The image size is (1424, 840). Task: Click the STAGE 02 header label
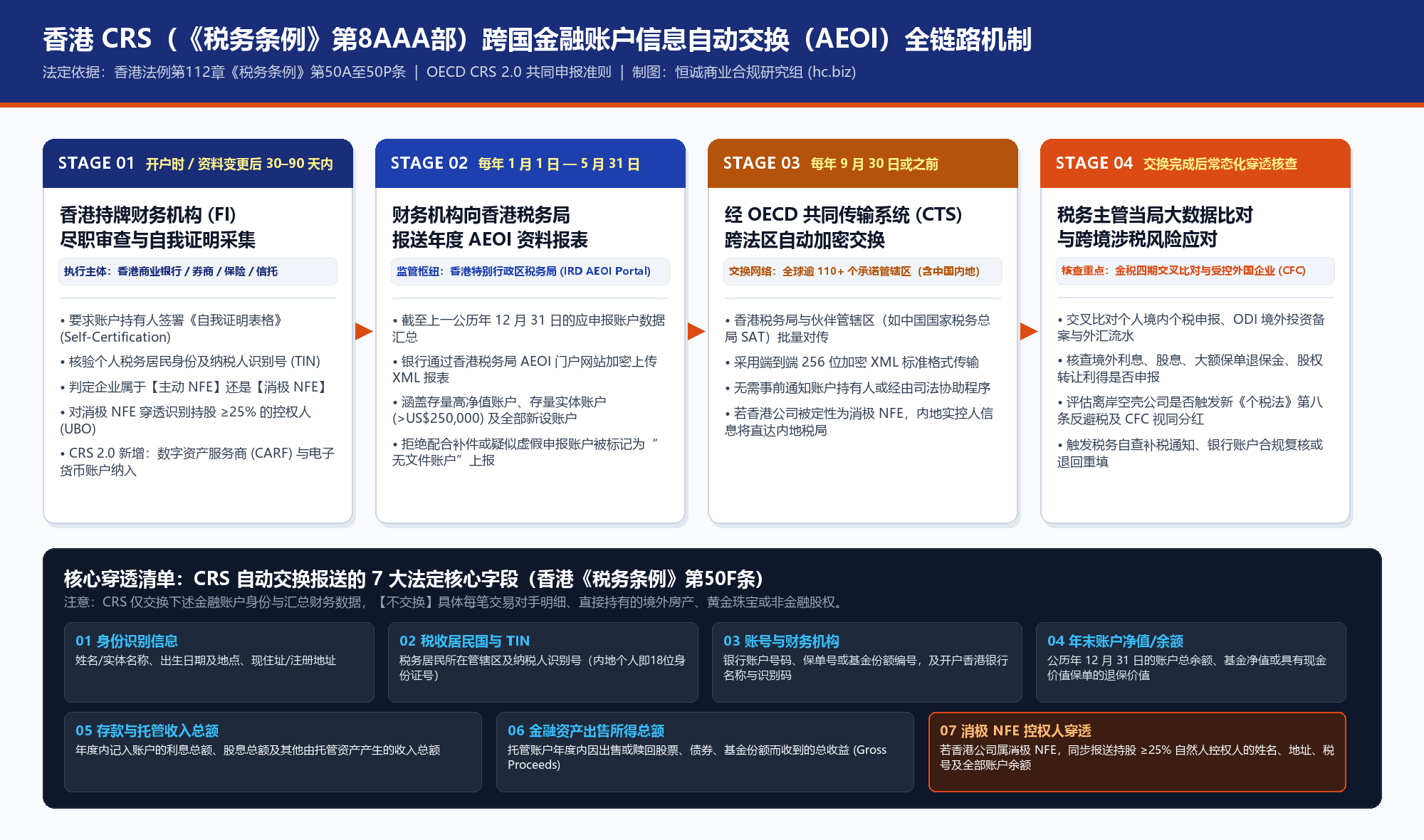pyautogui.click(x=429, y=163)
